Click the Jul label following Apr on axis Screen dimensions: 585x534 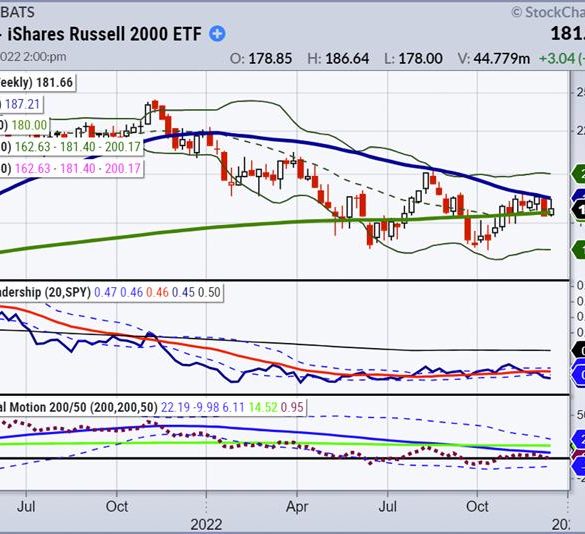(x=388, y=507)
